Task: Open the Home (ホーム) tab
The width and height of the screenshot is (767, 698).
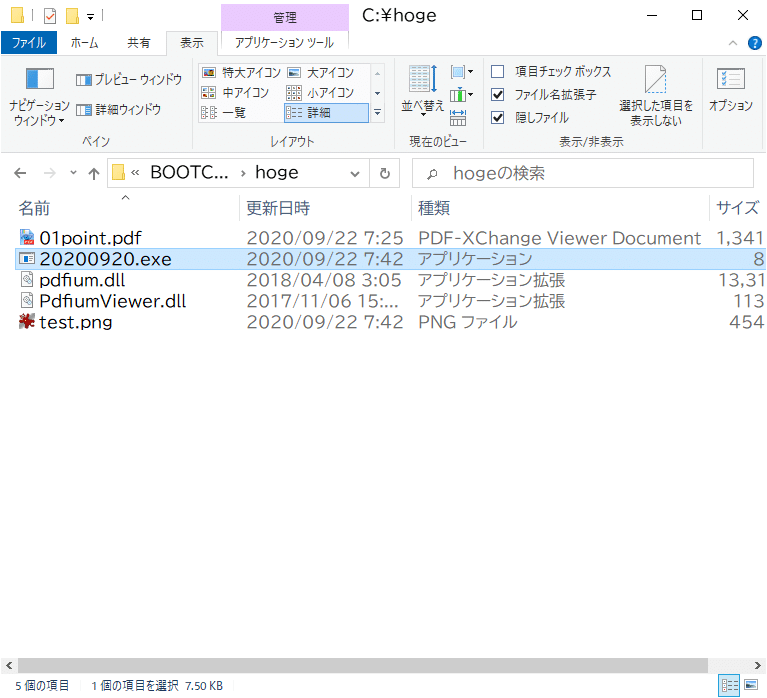Action: click(85, 43)
